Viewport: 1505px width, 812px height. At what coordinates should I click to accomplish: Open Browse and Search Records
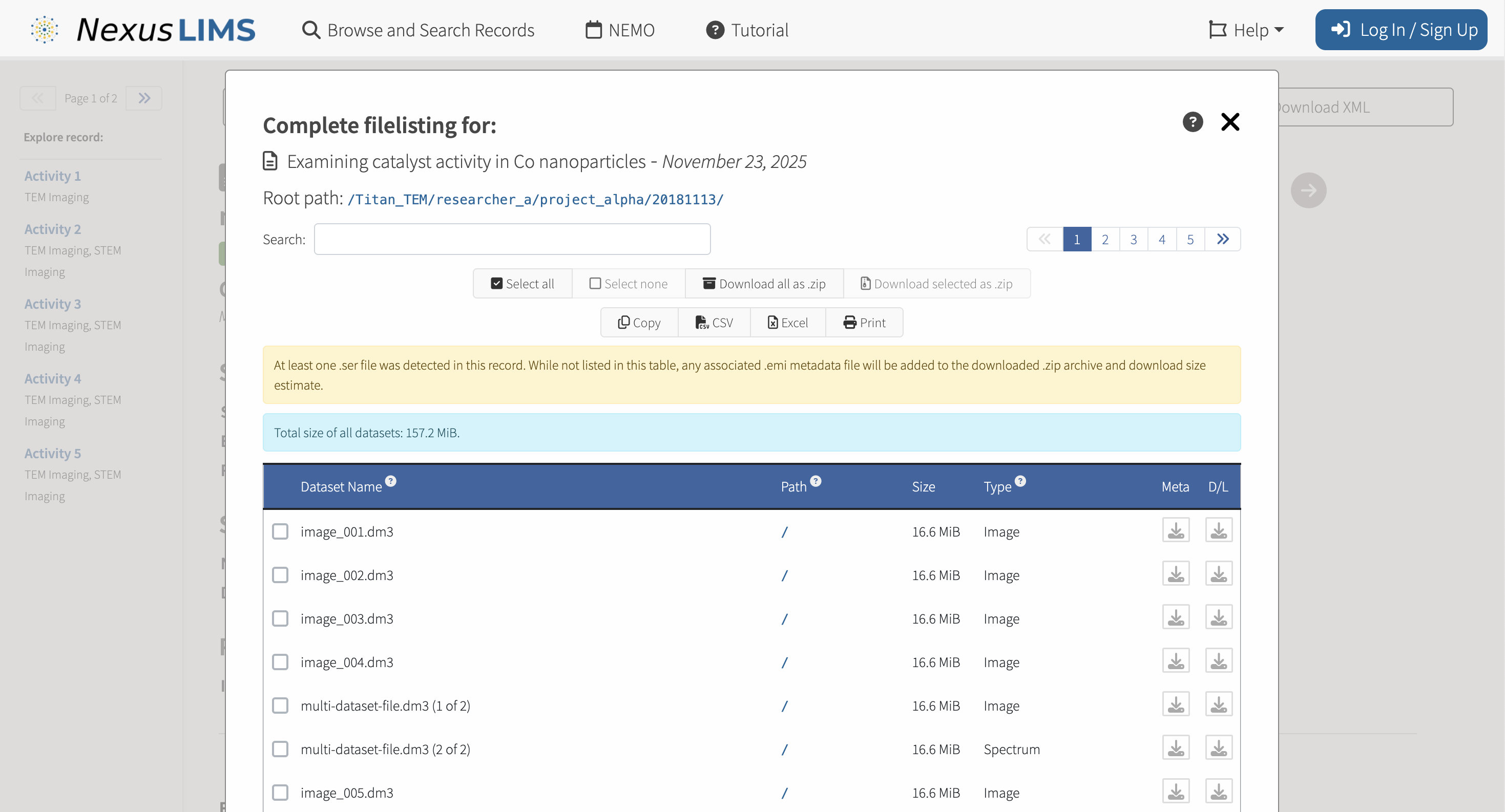pyautogui.click(x=419, y=30)
